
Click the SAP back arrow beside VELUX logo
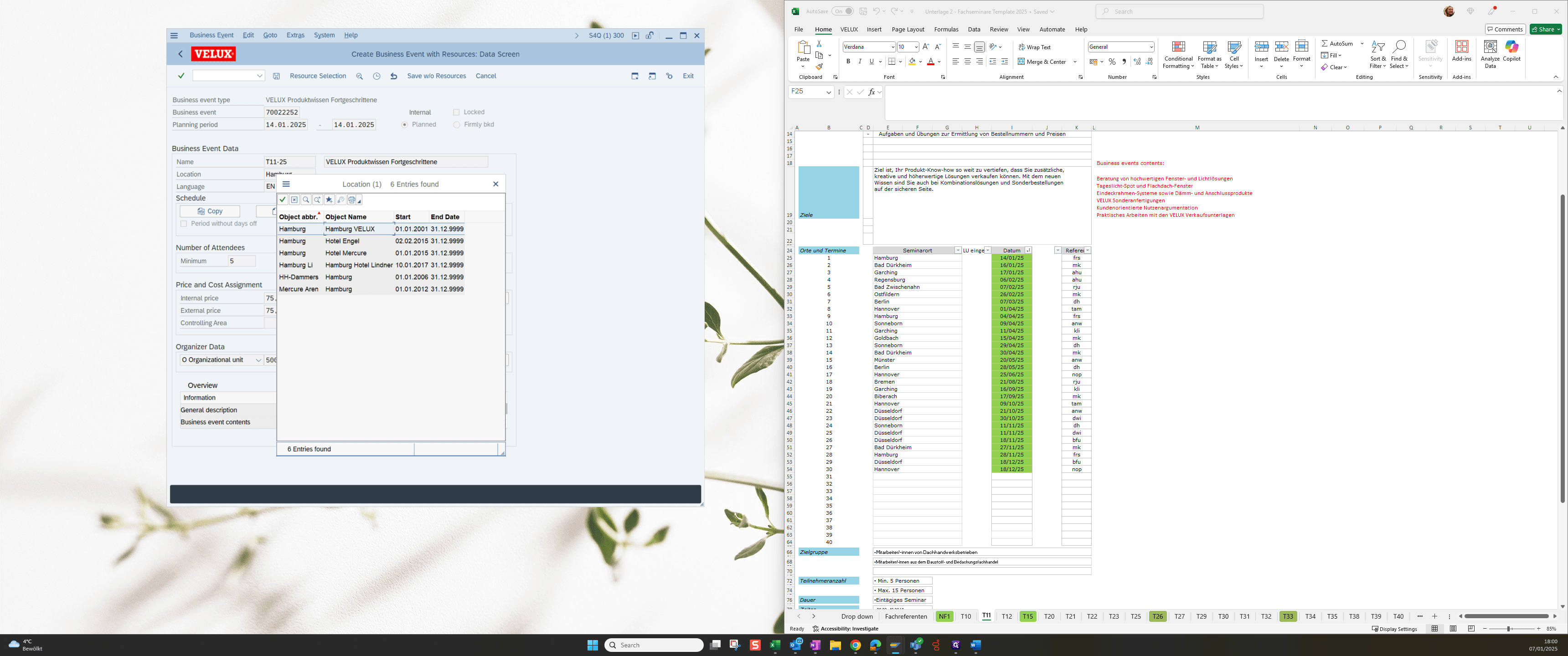click(x=180, y=54)
